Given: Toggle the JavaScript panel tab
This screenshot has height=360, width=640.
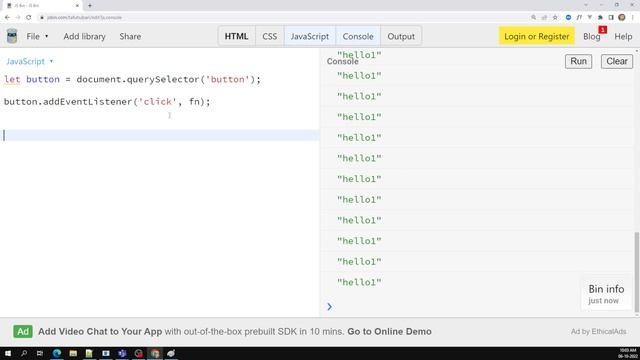Looking at the screenshot, I should pos(310,36).
